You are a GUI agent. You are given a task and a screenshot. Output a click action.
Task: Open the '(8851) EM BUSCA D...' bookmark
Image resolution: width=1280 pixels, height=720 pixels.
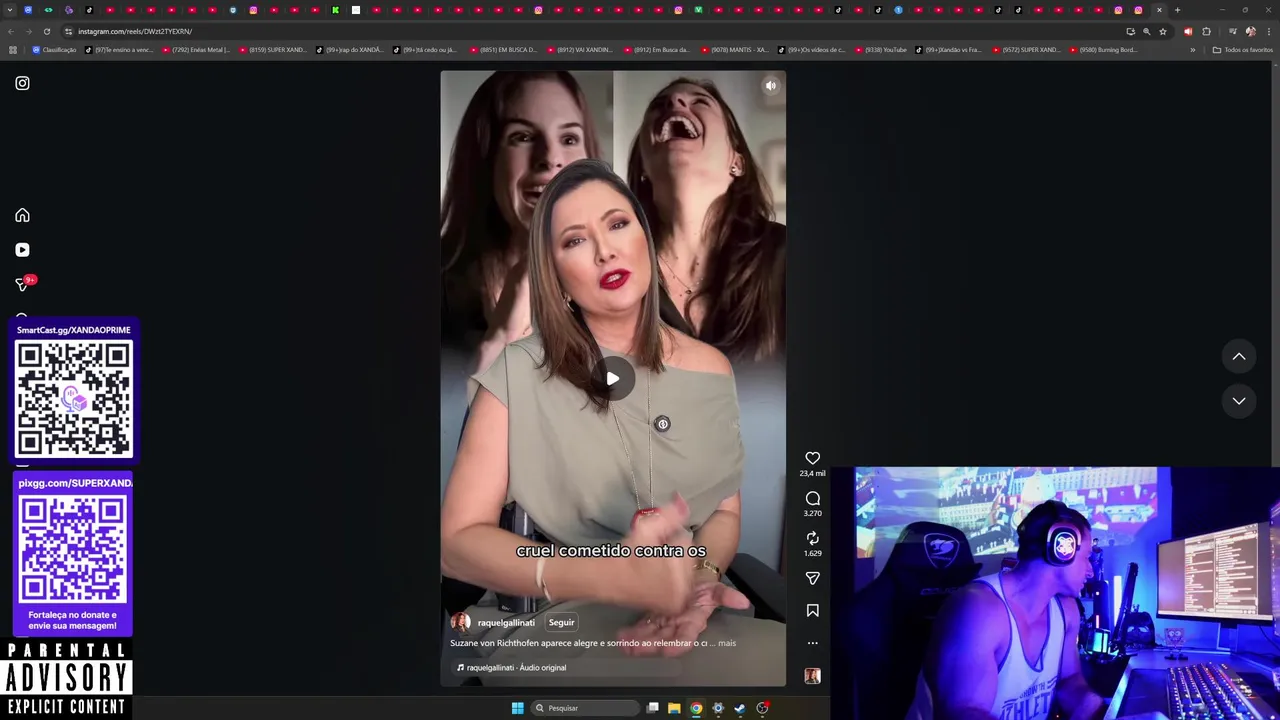(503, 50)
